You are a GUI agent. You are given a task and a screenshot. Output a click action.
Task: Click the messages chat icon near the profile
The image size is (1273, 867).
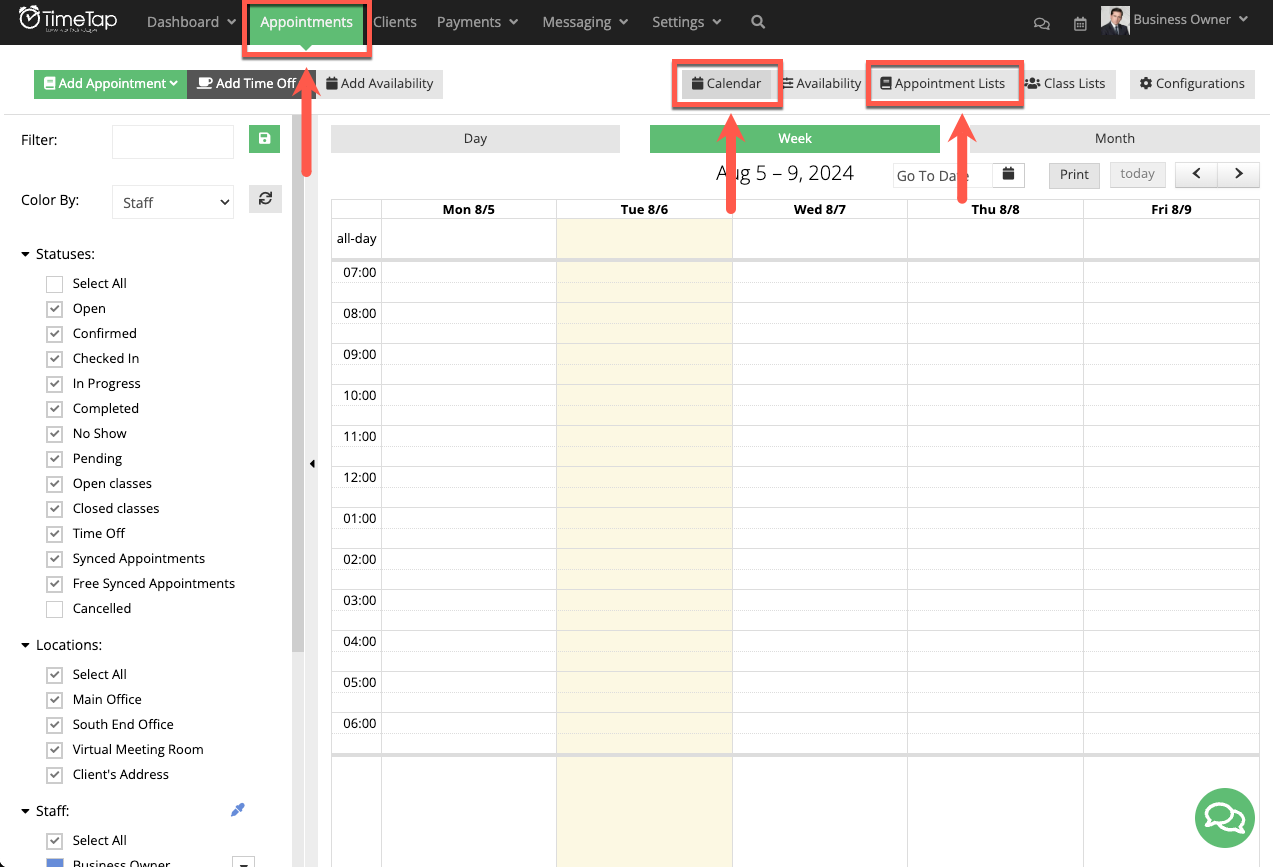[1041, 22]
